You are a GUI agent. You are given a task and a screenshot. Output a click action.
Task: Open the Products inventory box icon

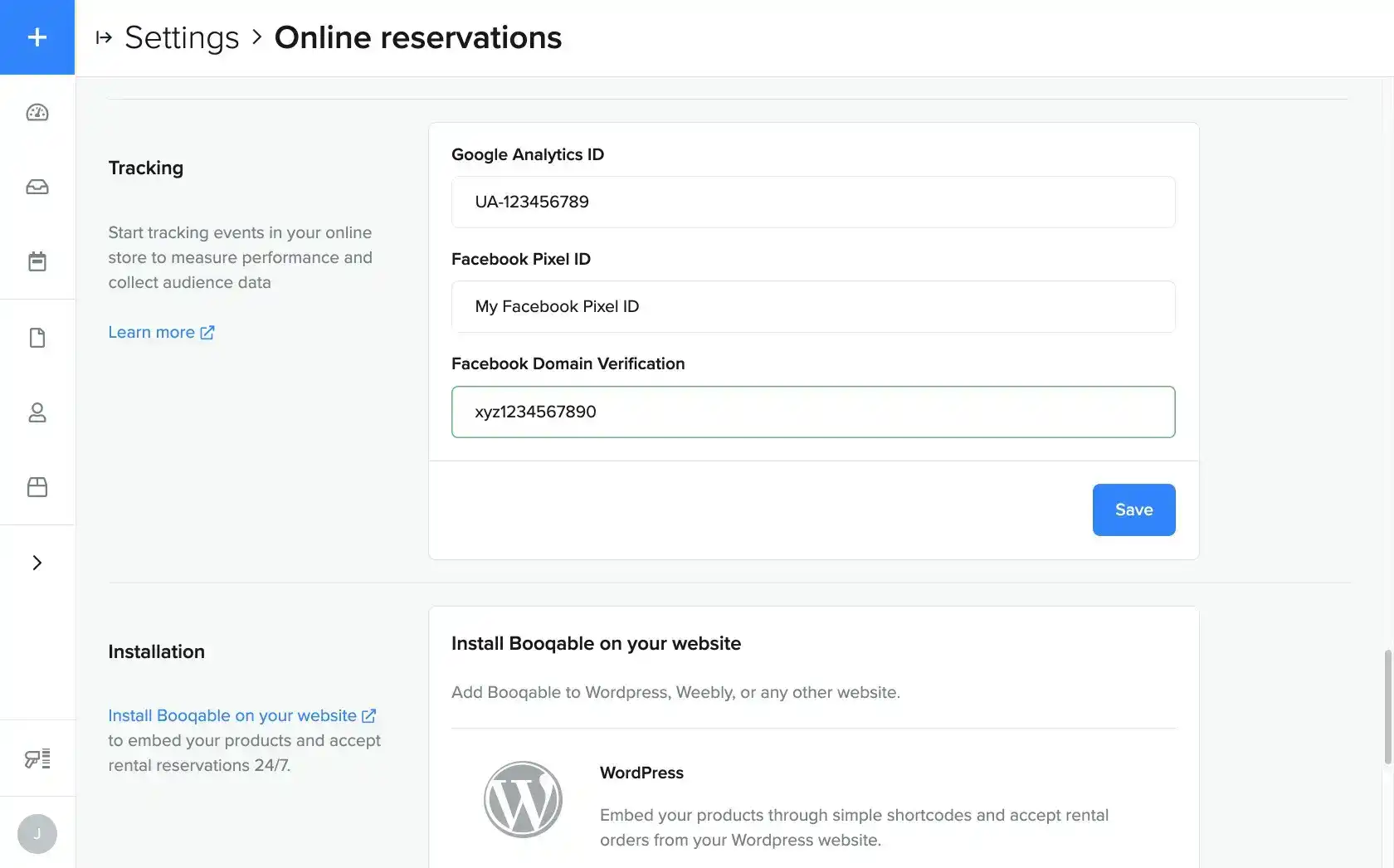[x=37, y=487]
